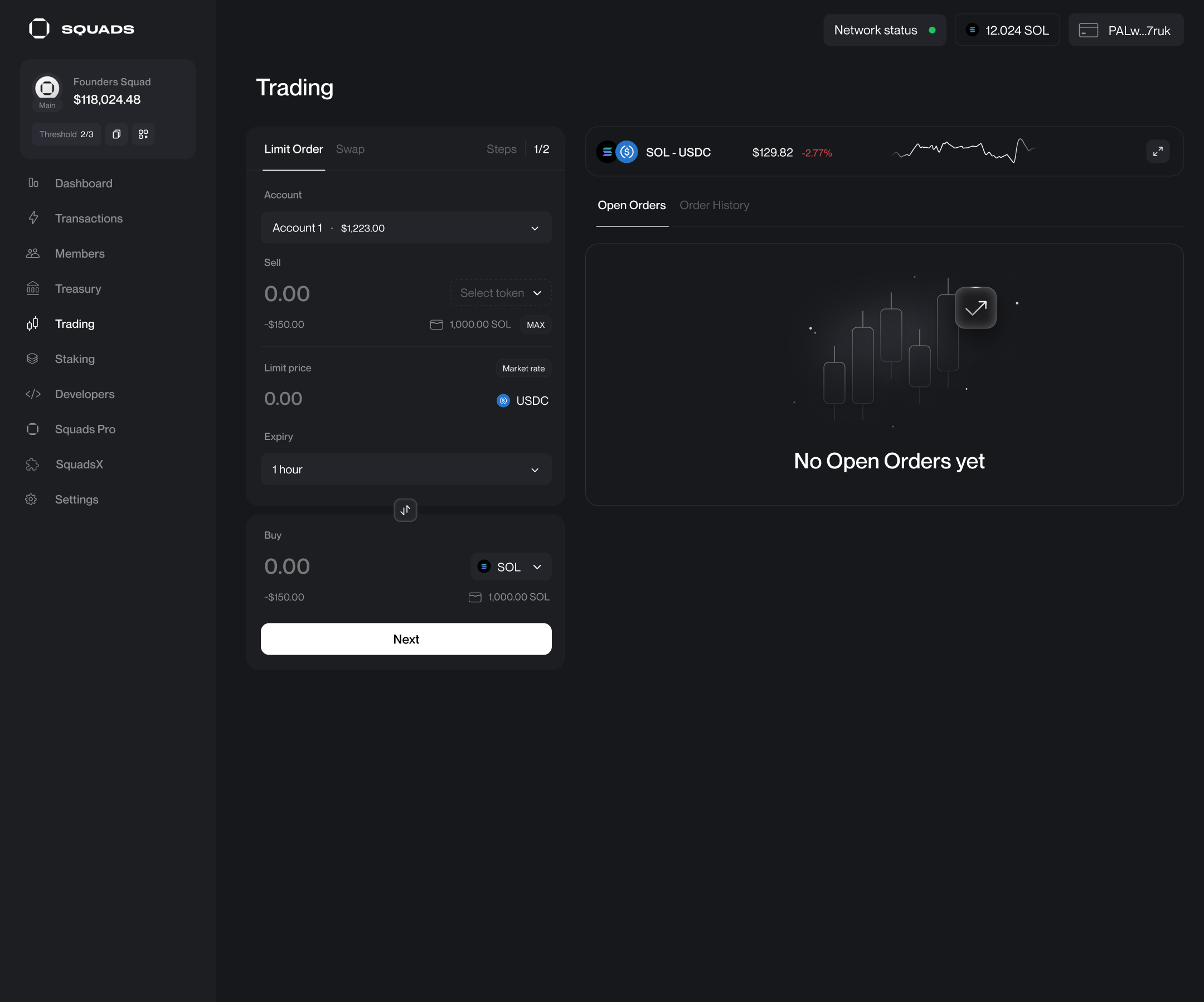Viewport: 1204px width, 1002px height.
Task: Open Developers section in sidebar
Action: click(x=84, y=394)
